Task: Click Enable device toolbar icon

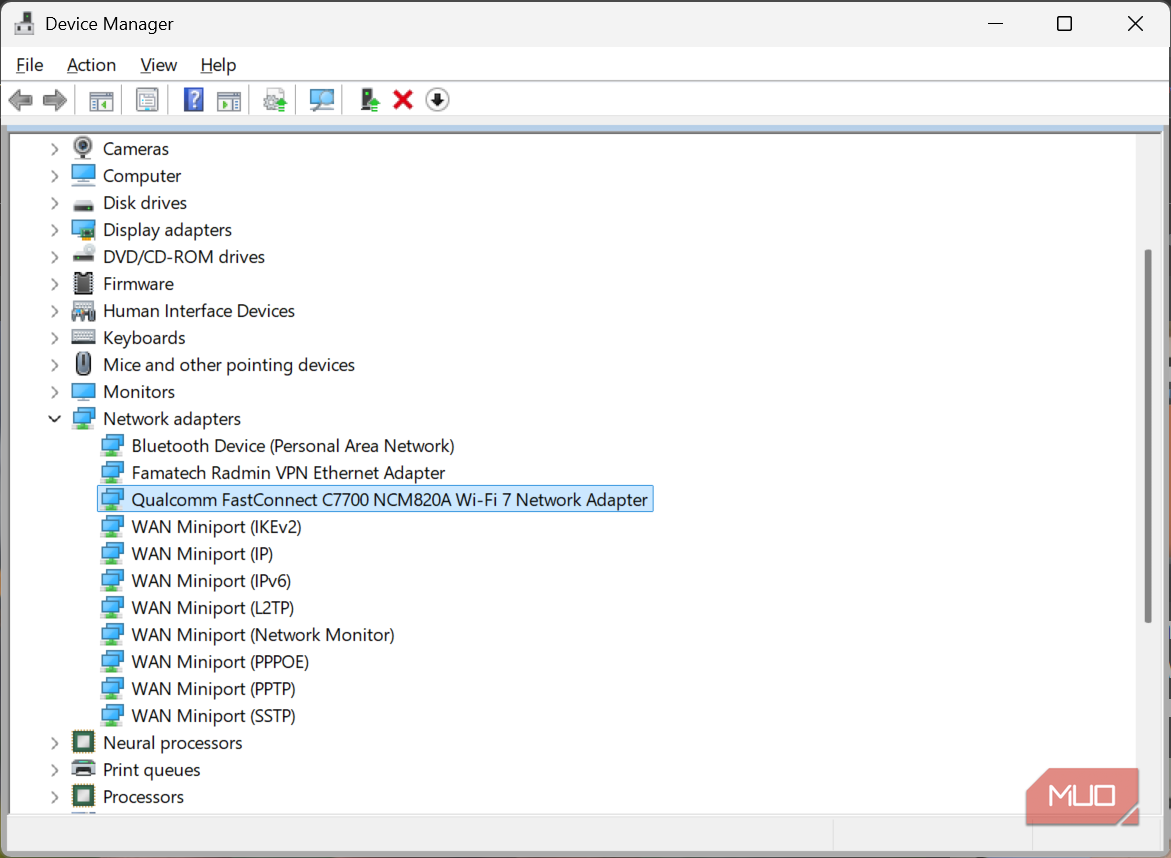Action: (x=370, y=100)
